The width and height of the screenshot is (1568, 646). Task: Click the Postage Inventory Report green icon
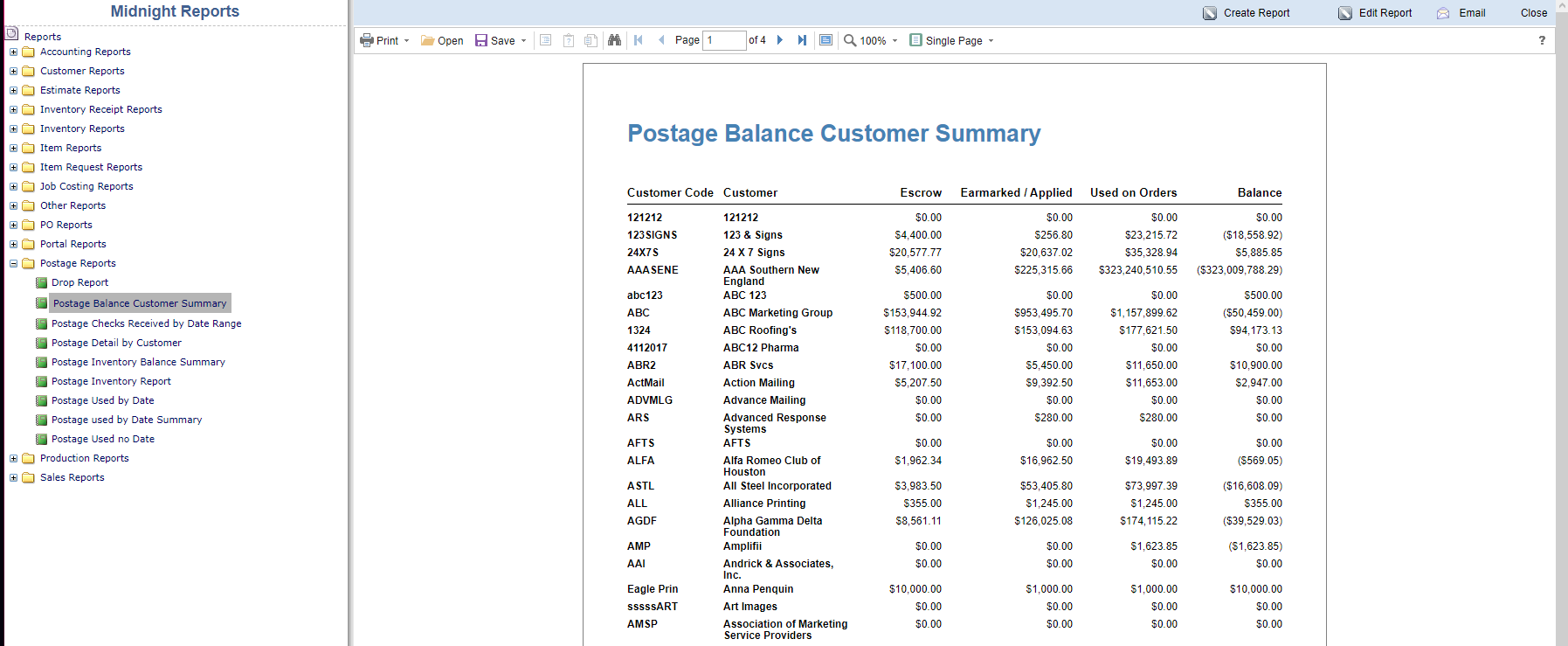(41, 381)
